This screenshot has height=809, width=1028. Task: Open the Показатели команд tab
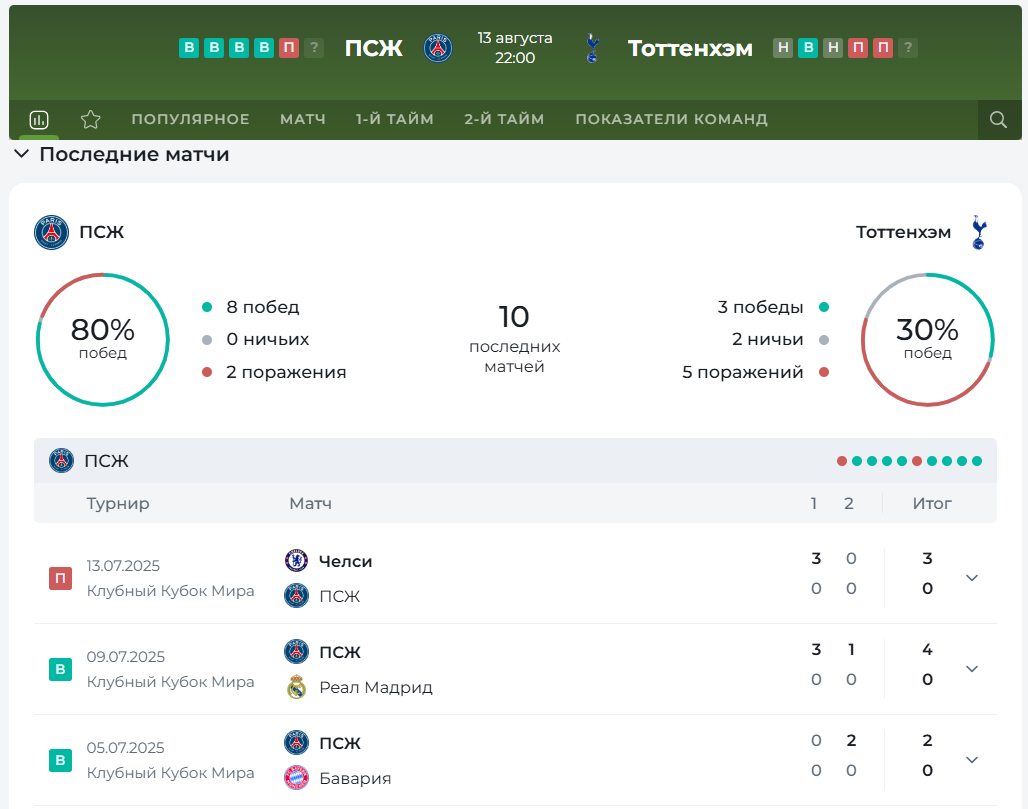click(671, 119)
